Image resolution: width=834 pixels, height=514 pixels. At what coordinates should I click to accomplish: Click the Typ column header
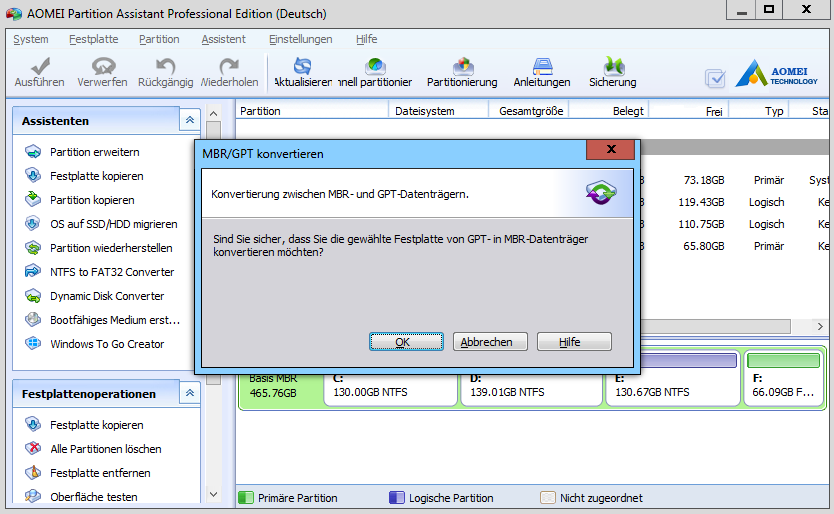(x=758, y=111)
